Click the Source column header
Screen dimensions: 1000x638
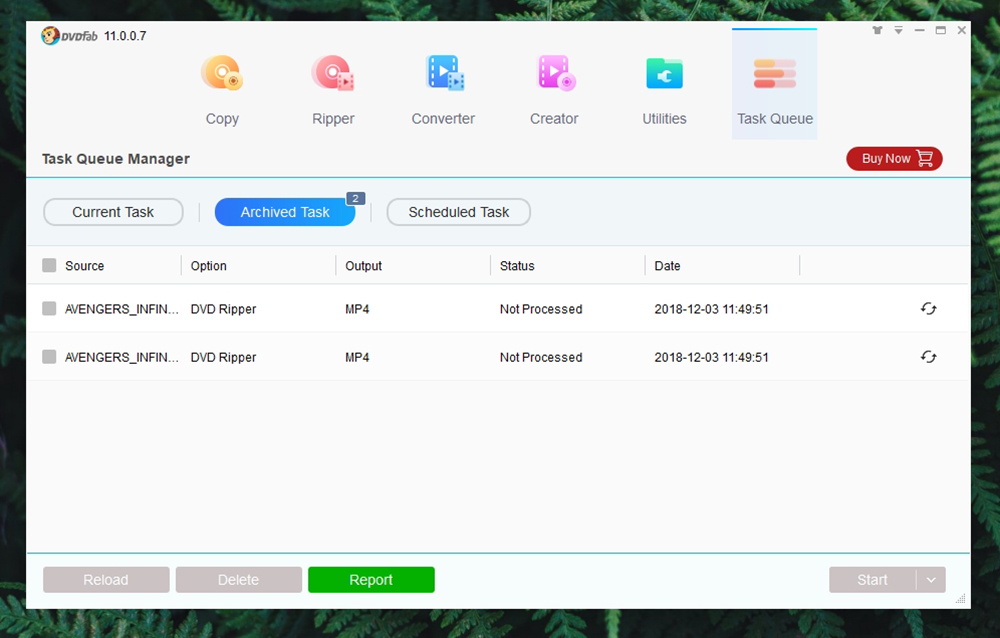click(84, 266)
